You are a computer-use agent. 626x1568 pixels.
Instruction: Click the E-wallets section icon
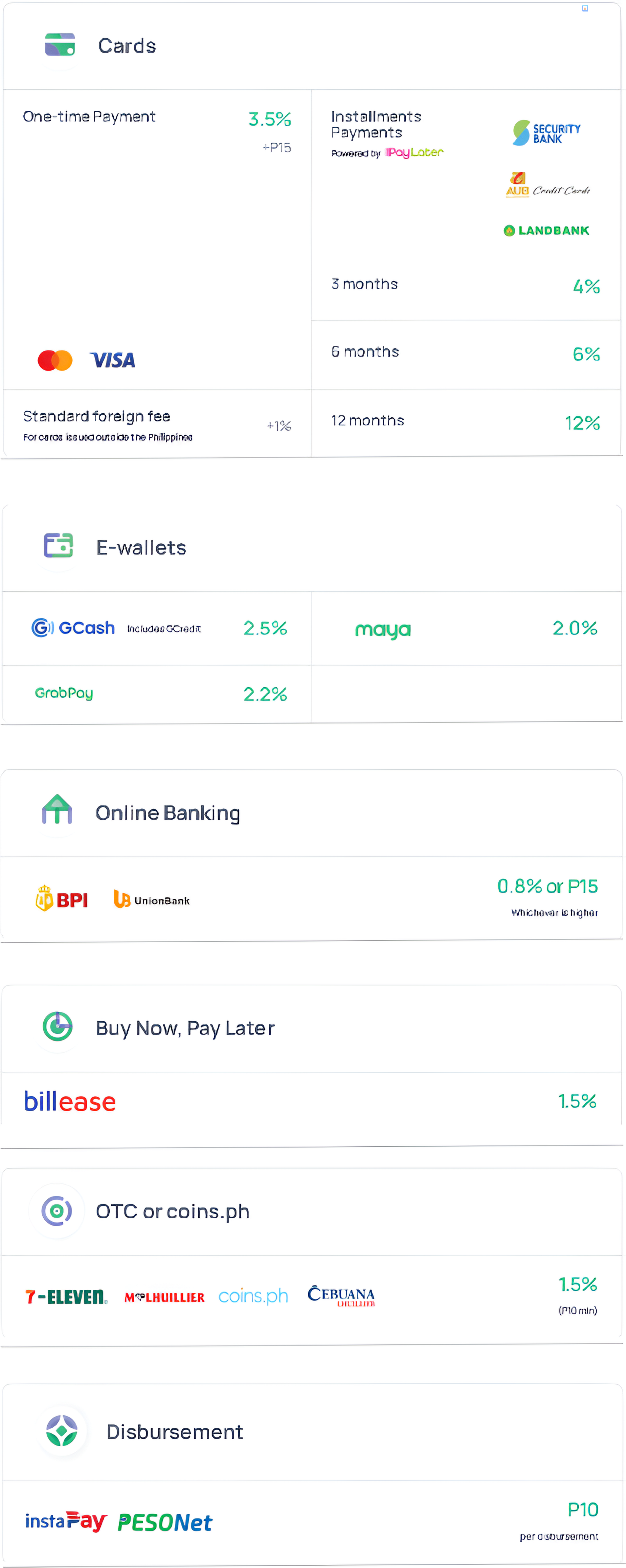click(58, 545)
